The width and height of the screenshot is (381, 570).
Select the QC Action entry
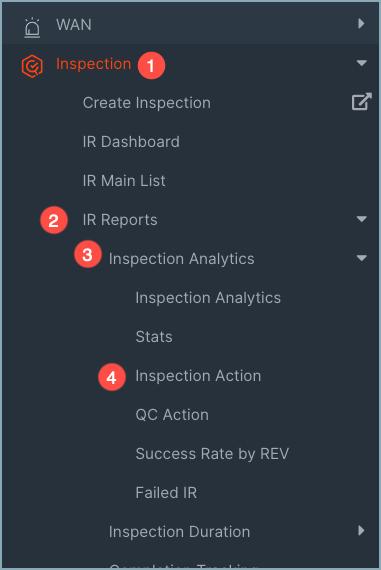[172, 415]
